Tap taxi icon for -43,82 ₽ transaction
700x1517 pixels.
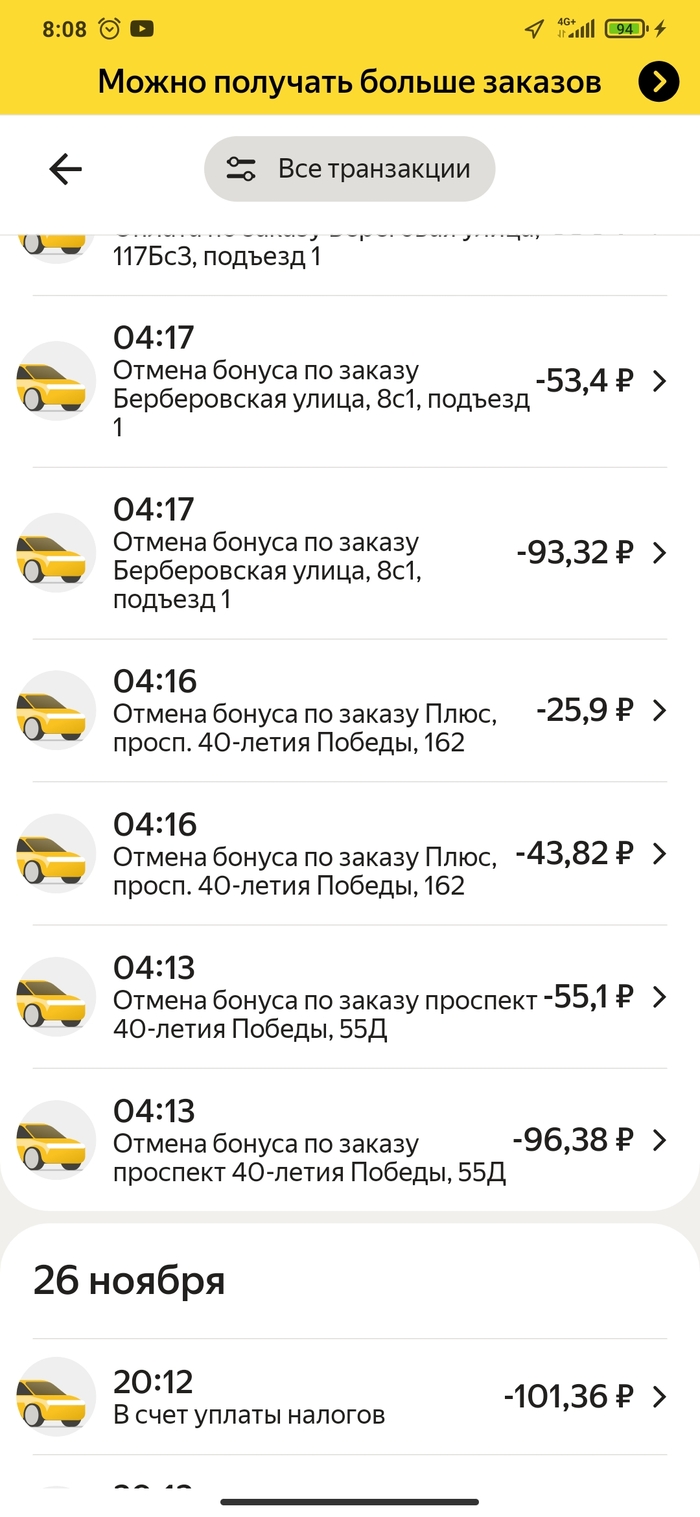56,854
